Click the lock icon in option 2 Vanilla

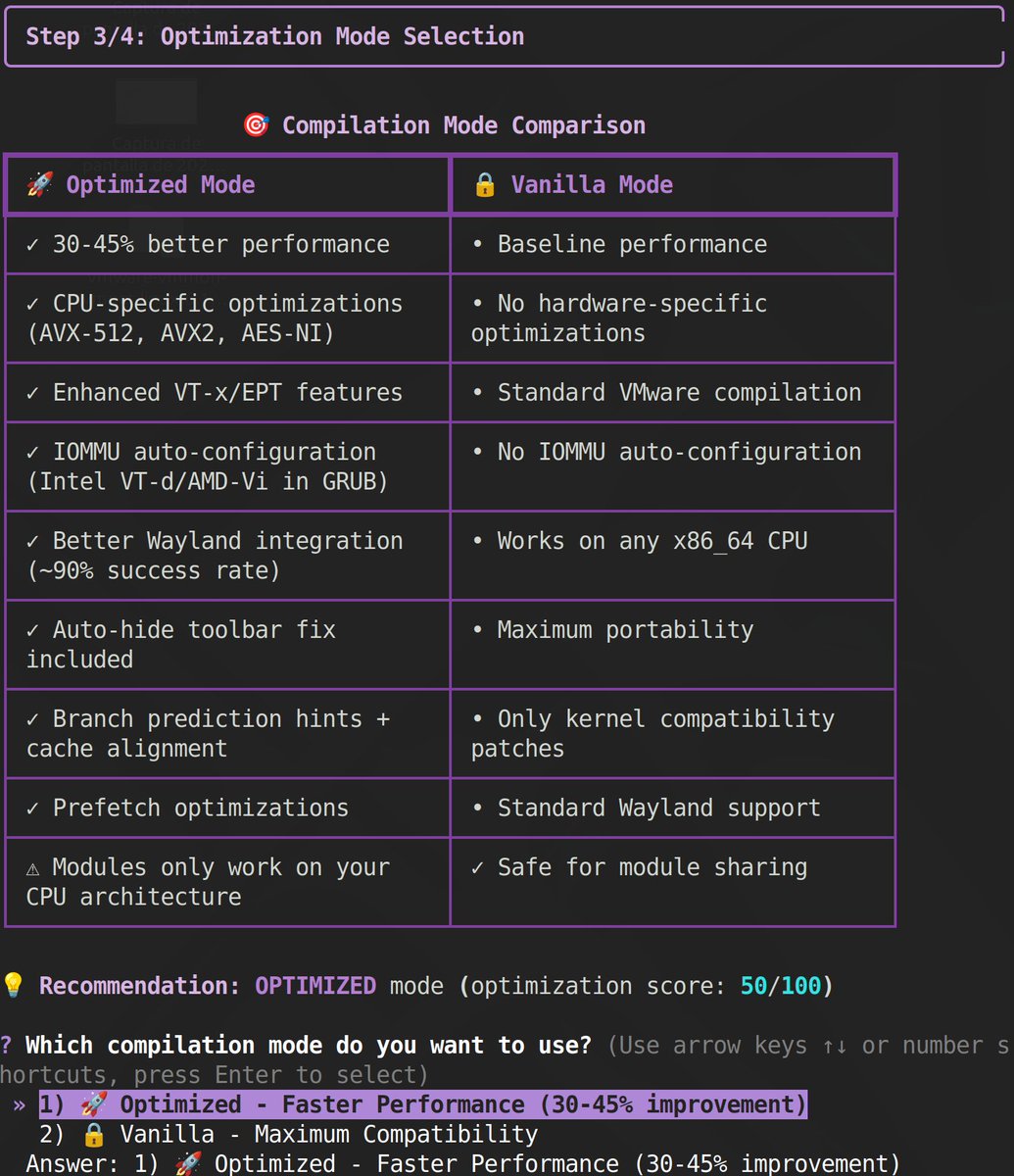(x=94, y=1134)
